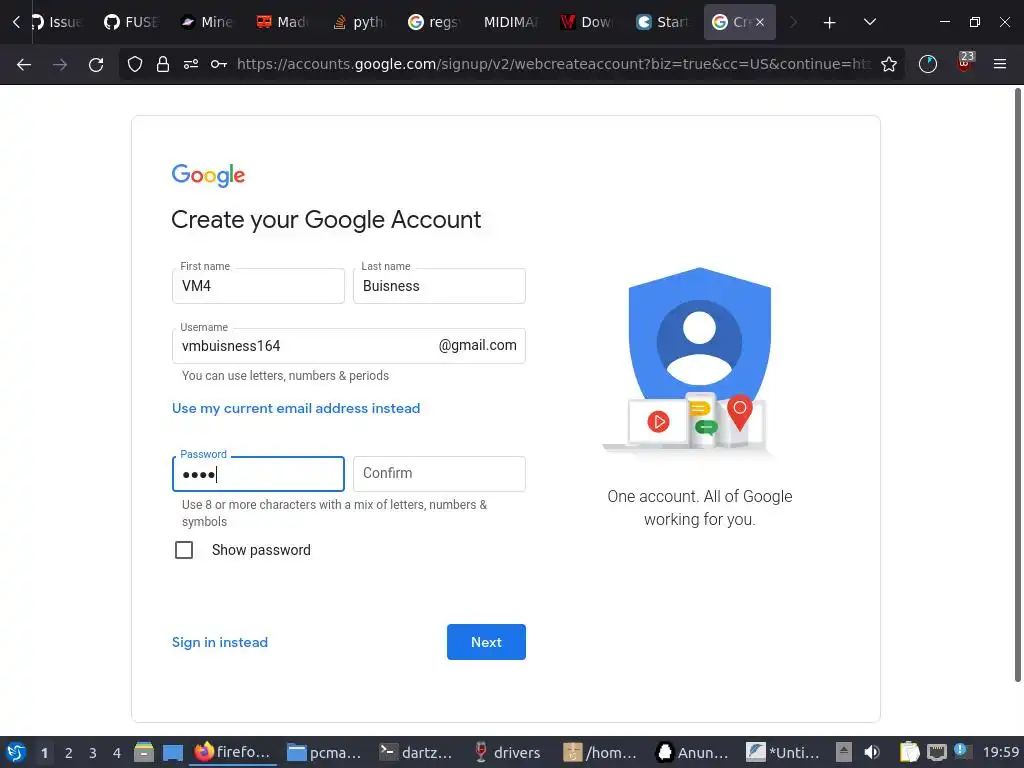Switch to workspace 2
This screenshot has height=768, width=1024.
click(x=69, y=753)
